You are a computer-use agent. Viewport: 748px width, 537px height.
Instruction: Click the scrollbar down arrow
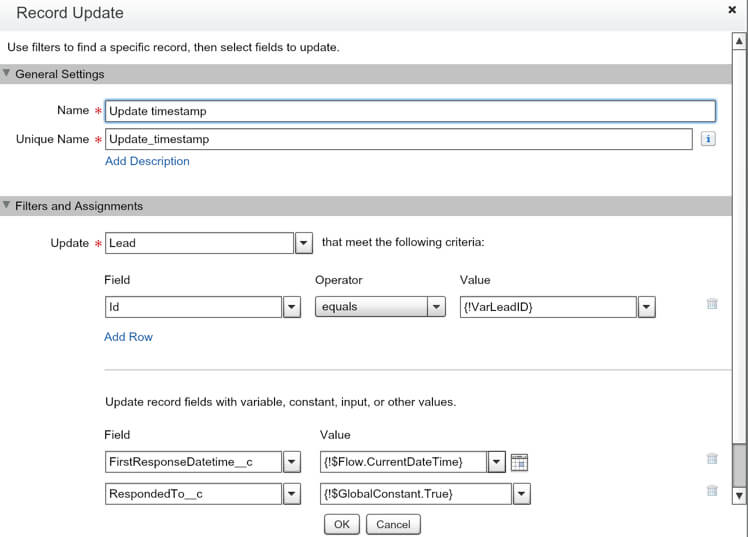click(739, 496)
